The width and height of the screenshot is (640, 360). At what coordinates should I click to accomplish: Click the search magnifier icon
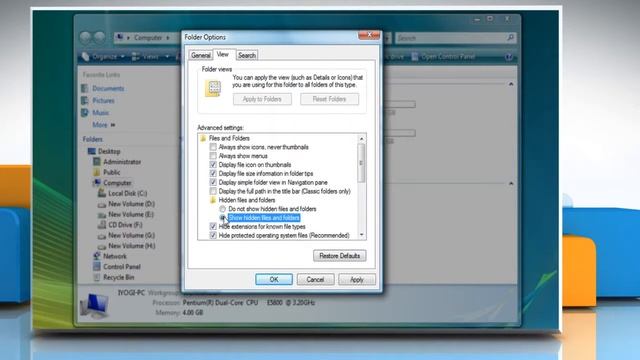coord(510,38)
